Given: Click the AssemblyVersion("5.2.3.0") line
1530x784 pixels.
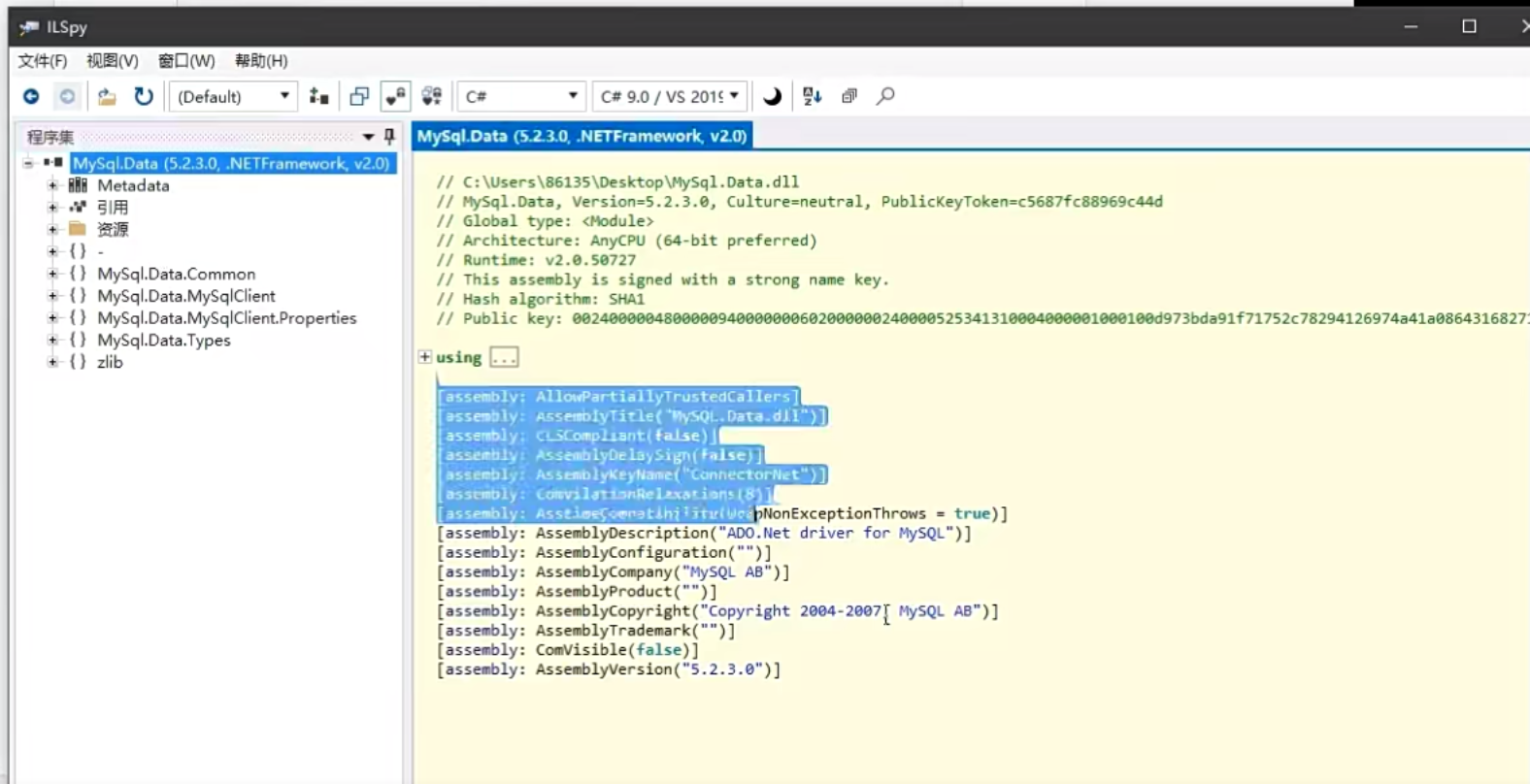Looking at the screenshot, I should coord(609,669).
